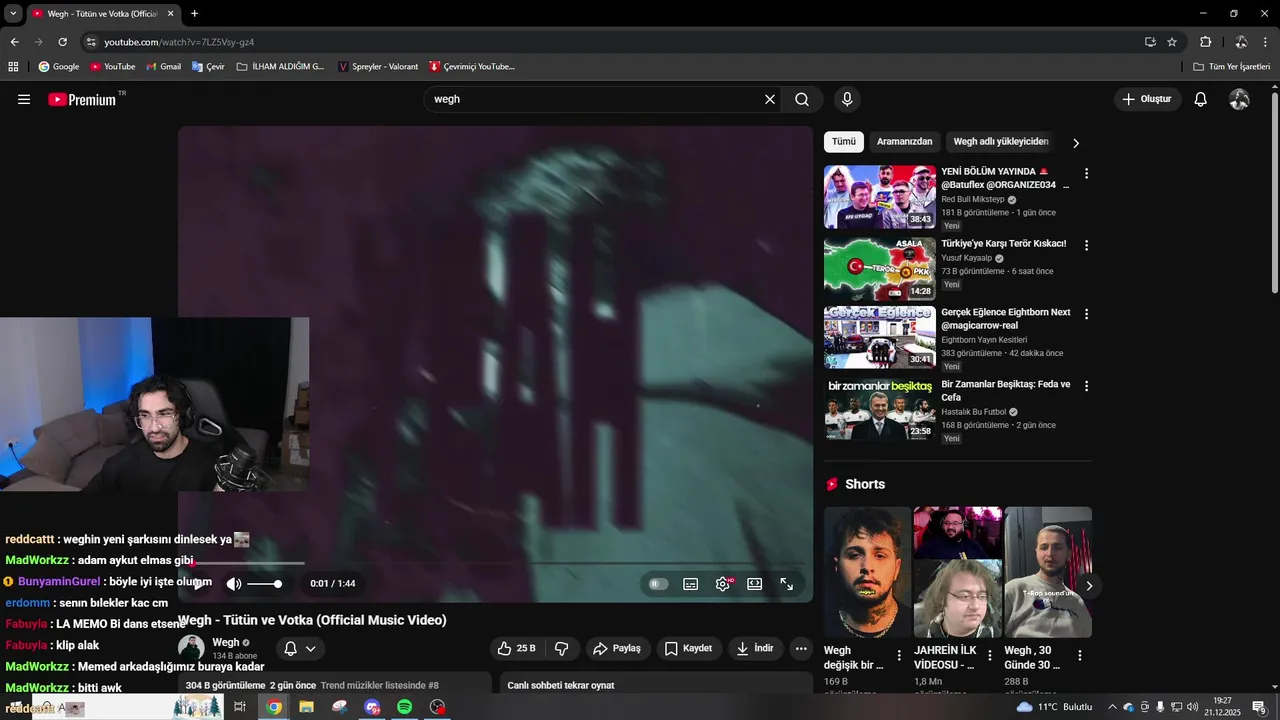Open the Chrome three-dot menu
1280x720 pixels.
point(1266,42)
